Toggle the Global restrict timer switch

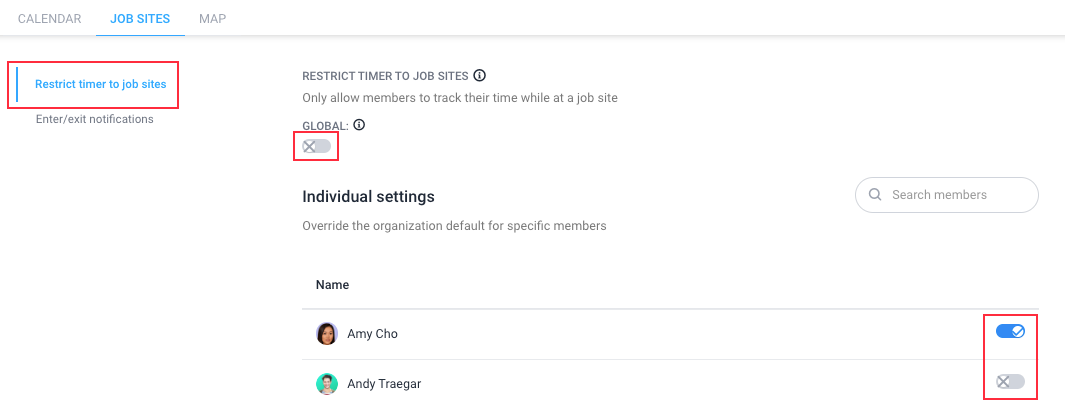(317, 146)
